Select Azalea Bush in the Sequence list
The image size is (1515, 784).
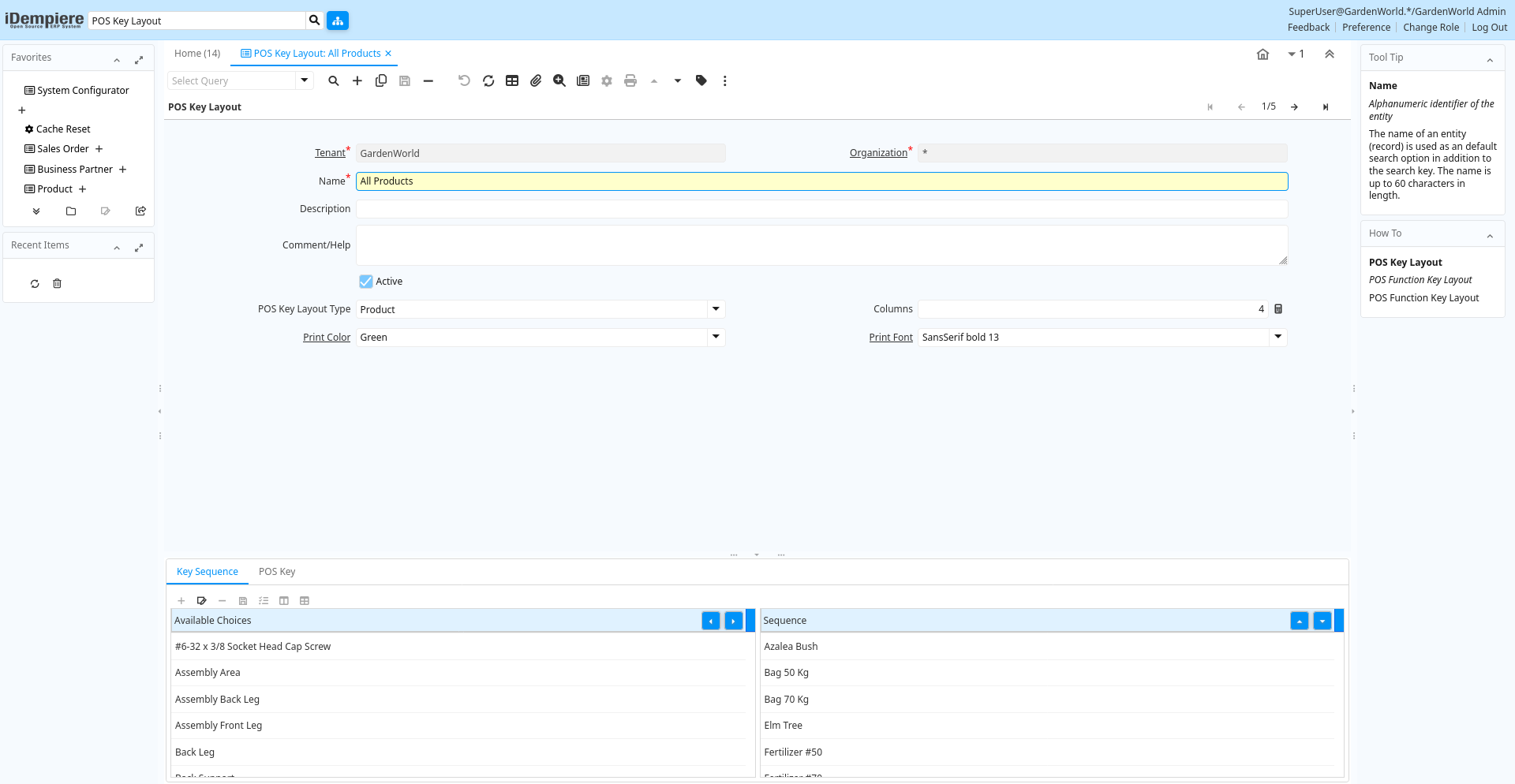[791, 647]
